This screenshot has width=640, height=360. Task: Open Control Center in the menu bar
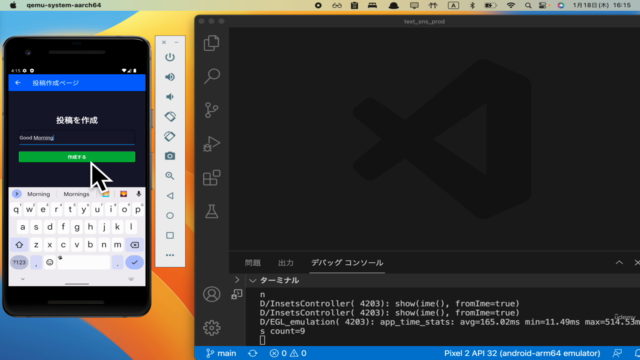[x=543, y=5]
